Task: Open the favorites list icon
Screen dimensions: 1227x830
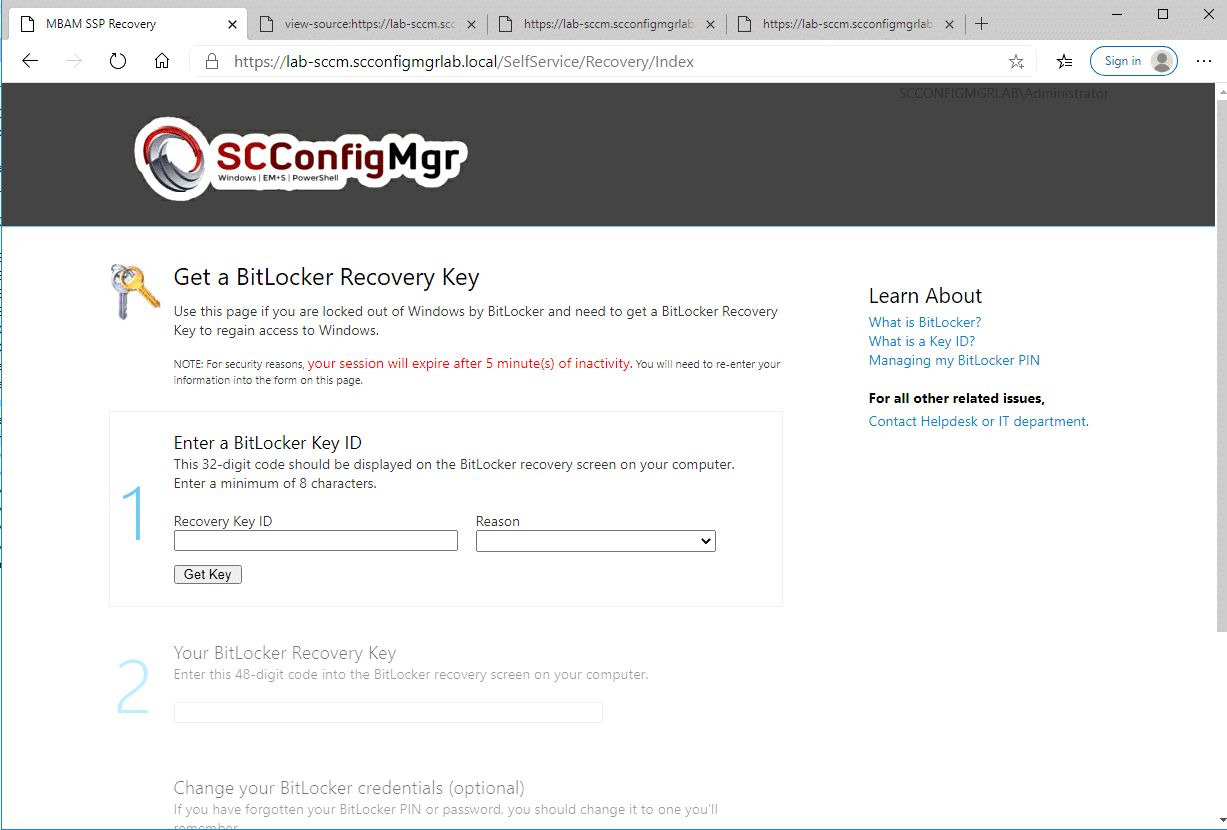Action: (1065, 61)
